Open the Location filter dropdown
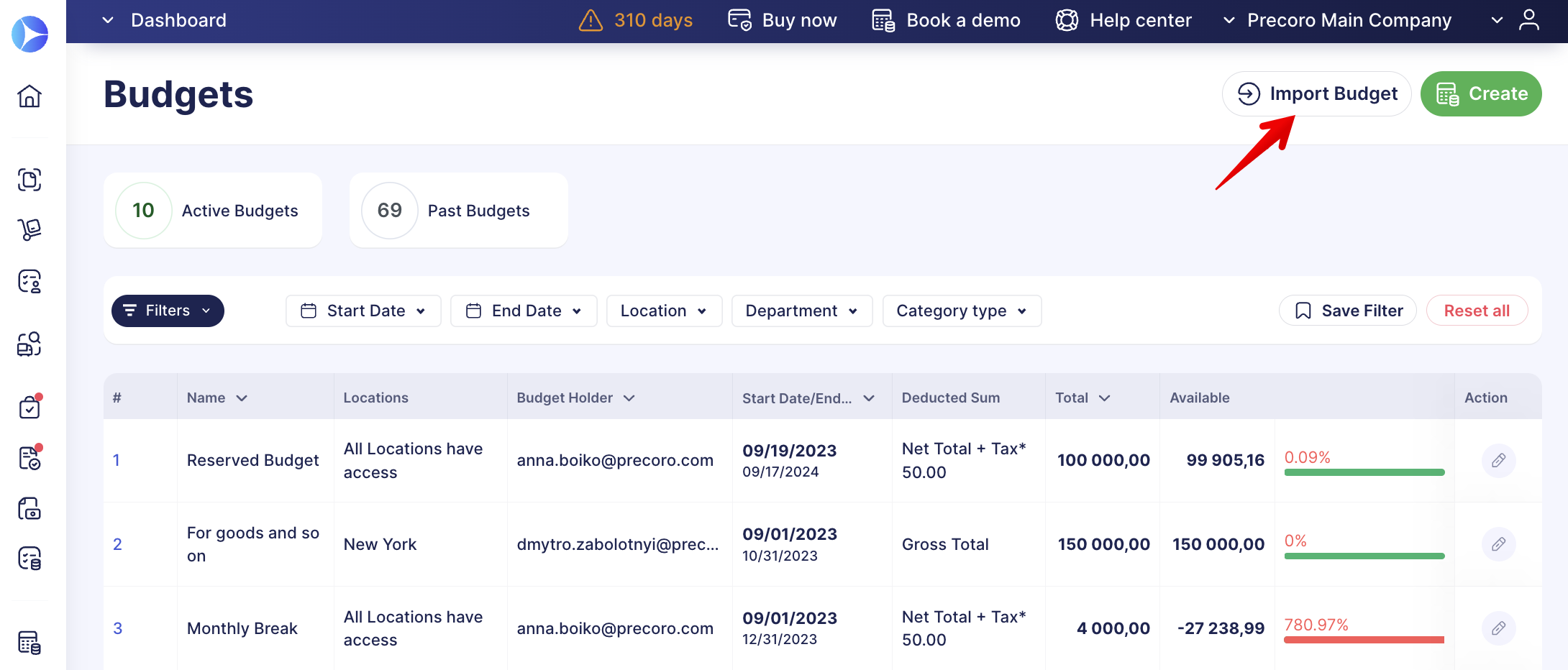1568x670 pixels. coord(664,311)
